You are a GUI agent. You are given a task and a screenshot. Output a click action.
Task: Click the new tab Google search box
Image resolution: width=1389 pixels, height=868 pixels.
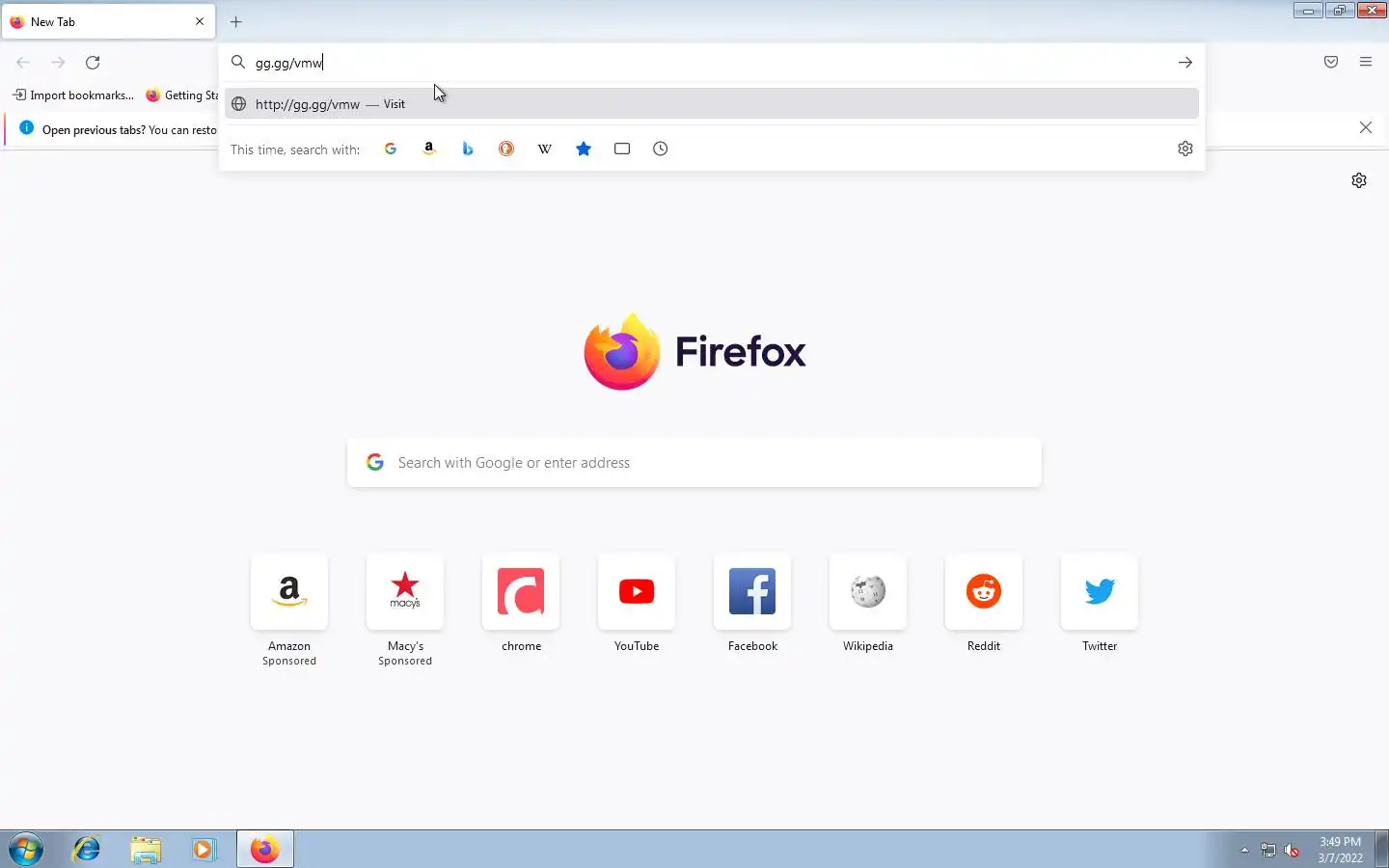pos(694,463)
